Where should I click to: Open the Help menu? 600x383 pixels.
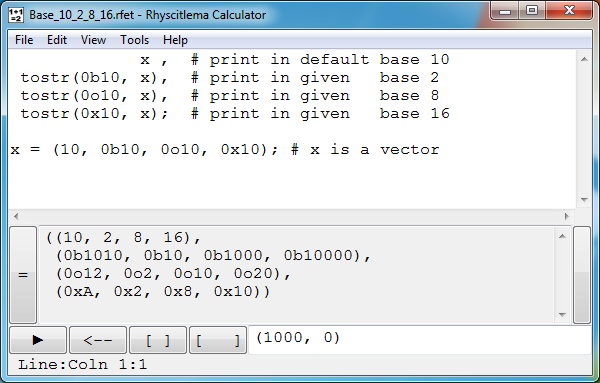(x=175, y=40)
